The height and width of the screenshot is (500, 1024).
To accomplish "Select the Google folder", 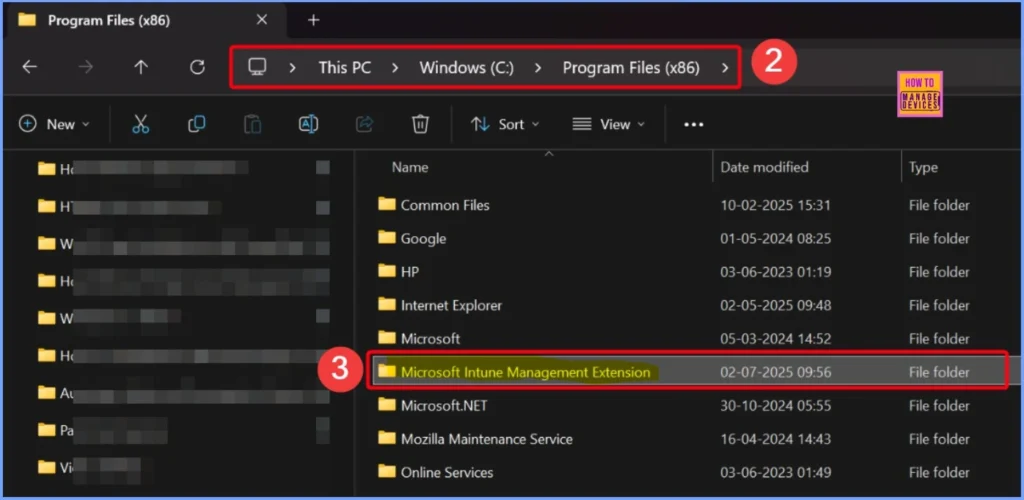I will pos(689,238).
